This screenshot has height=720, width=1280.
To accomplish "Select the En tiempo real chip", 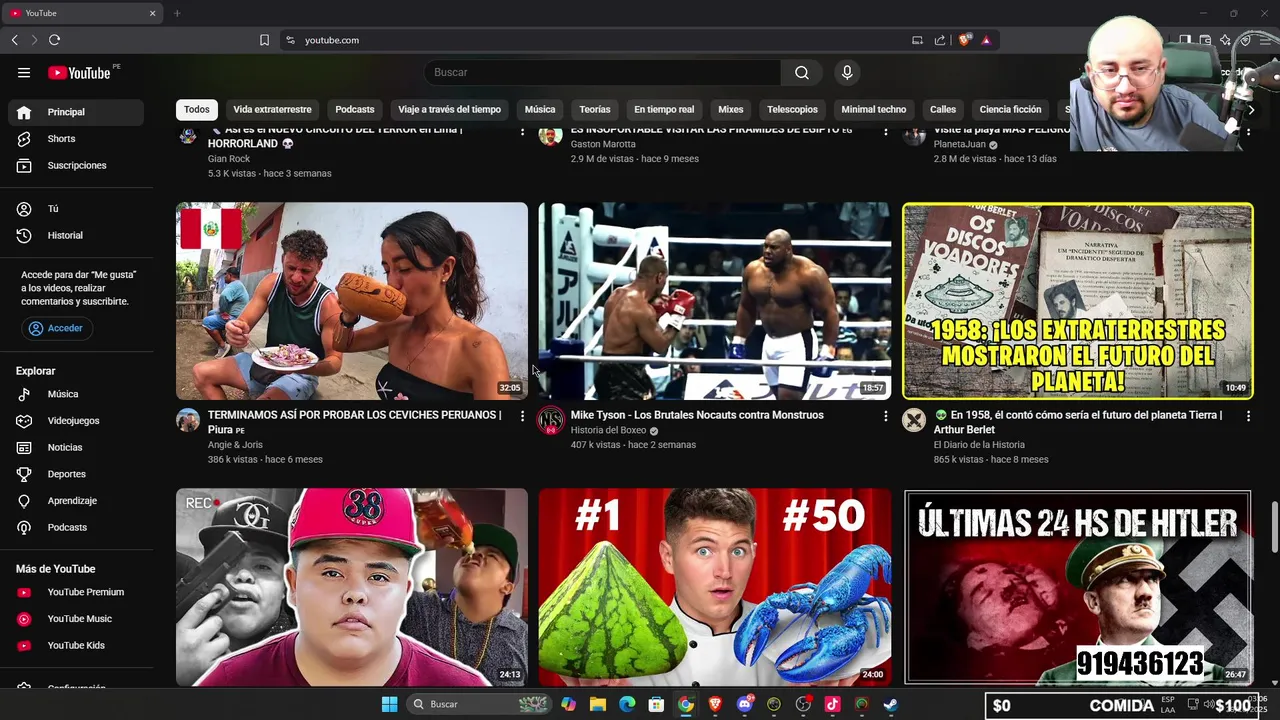I will pos(664,109).
